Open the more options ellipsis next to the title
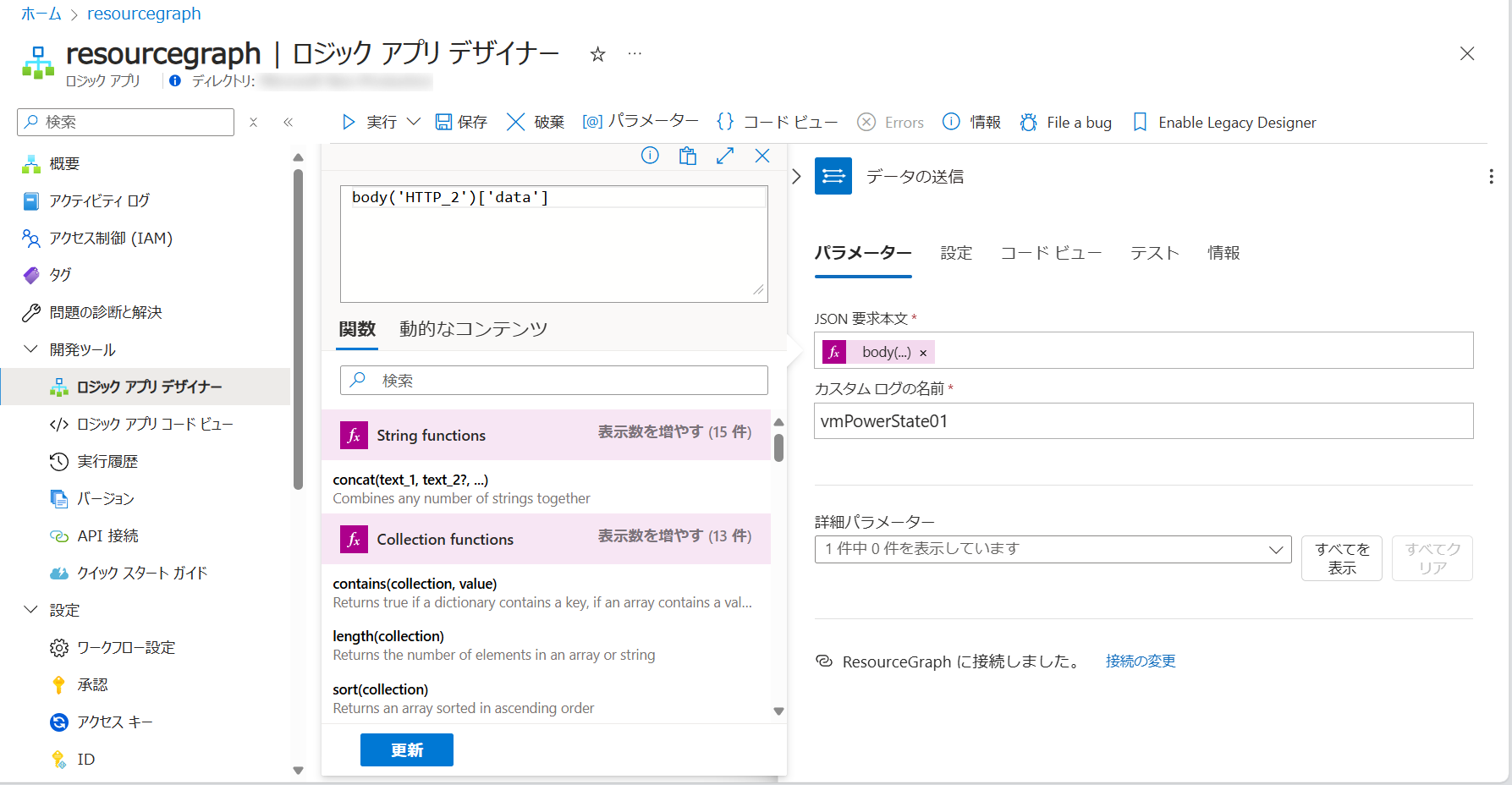The width and height of the screenshot is (1512, 785). coord(635,53)
